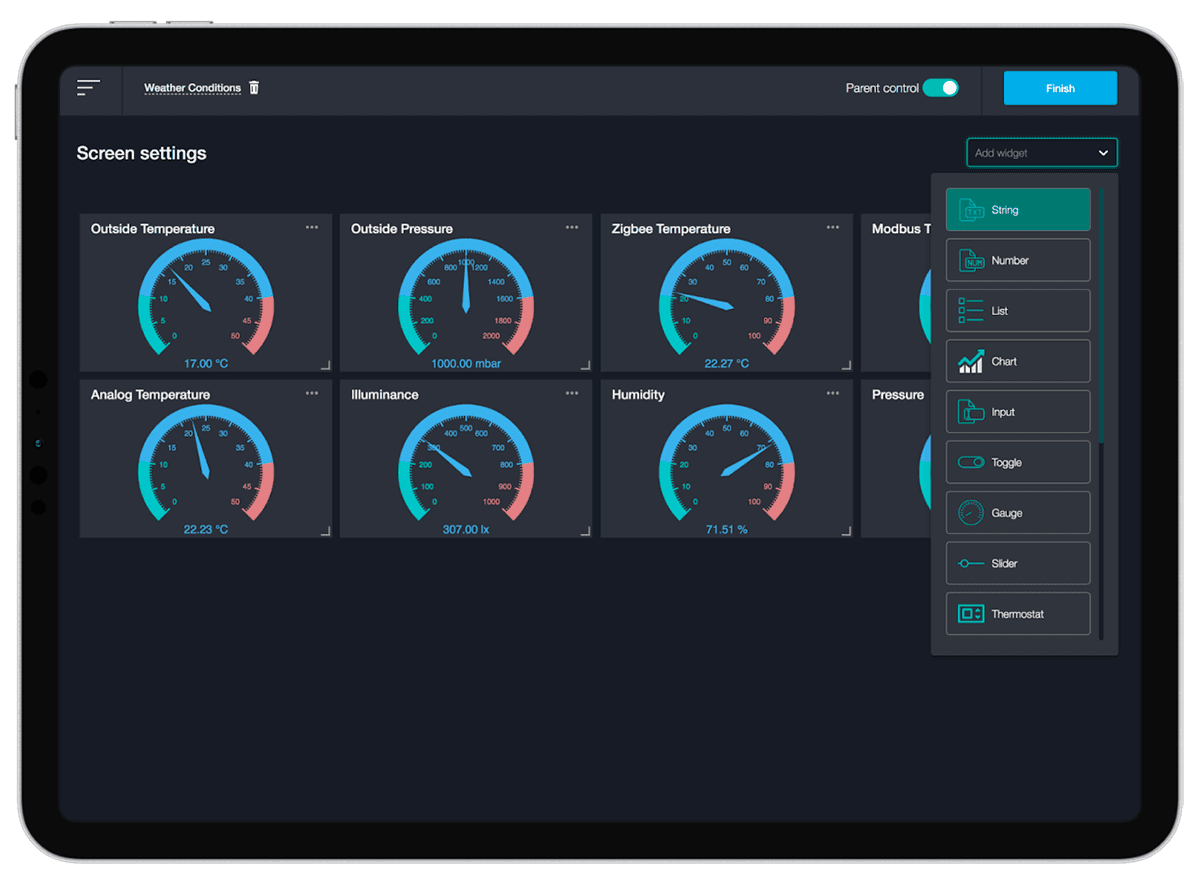
Task: Click the Slider knob icon in list
Action: (971, 563)
